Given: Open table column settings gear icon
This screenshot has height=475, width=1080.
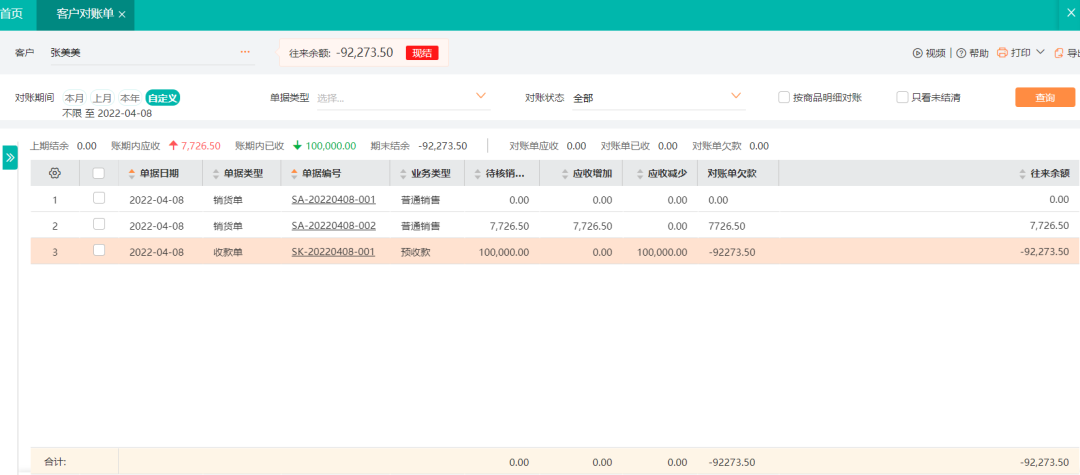Looking at the screenshot, I should point(55,173).
